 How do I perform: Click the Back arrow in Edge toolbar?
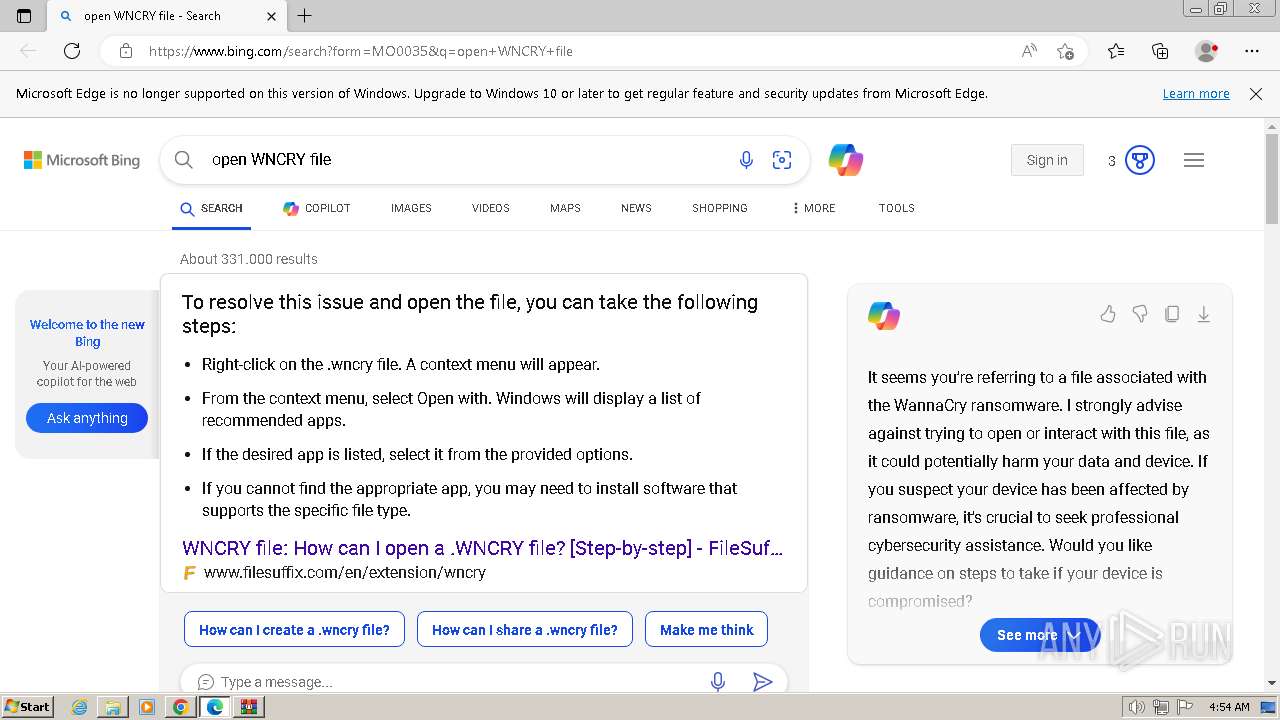[x=28, y=51]
